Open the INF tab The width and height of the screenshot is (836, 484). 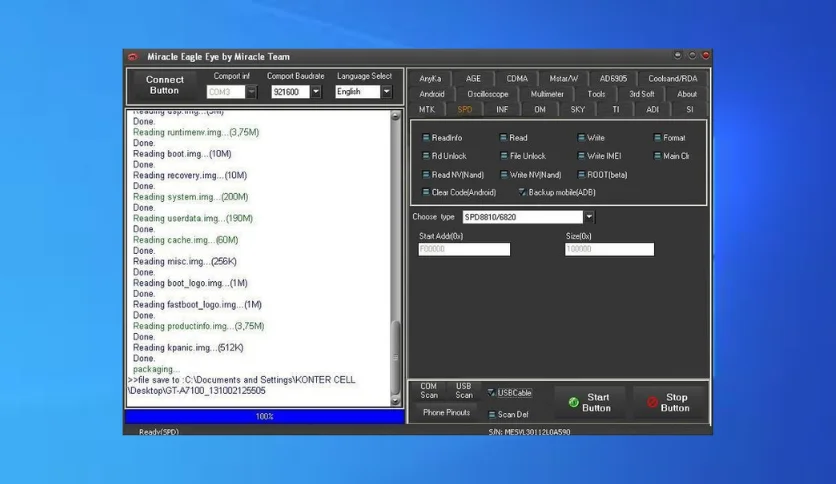502,109
